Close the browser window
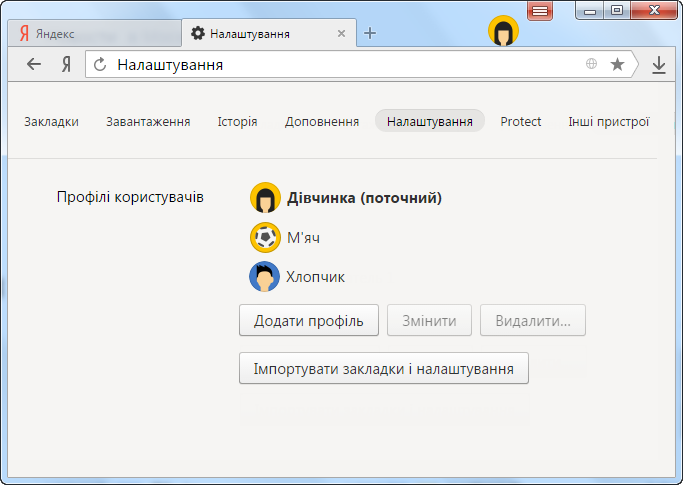This screenshot has height=485, width=683. point(654,10)
